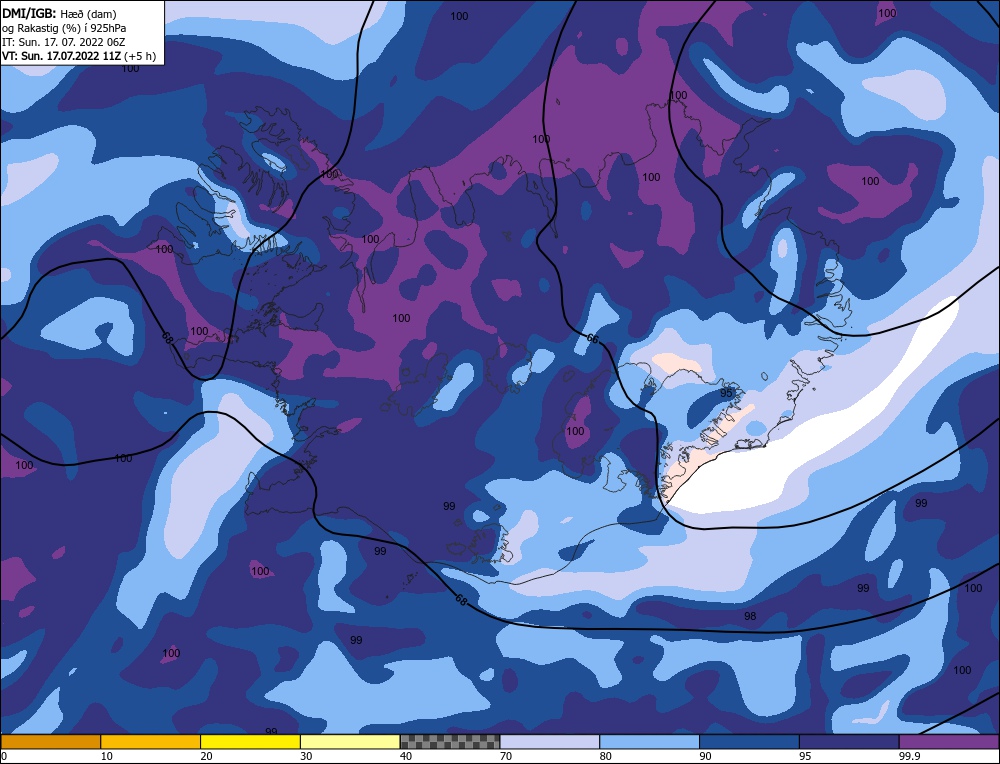Click the '40' legend scale label
1000x764 pixels.
406,757
